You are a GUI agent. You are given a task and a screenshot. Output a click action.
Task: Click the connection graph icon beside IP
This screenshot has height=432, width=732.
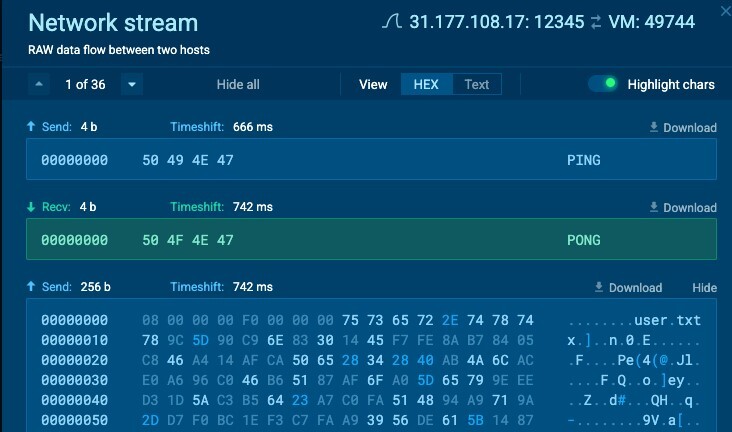pos(392,21)
